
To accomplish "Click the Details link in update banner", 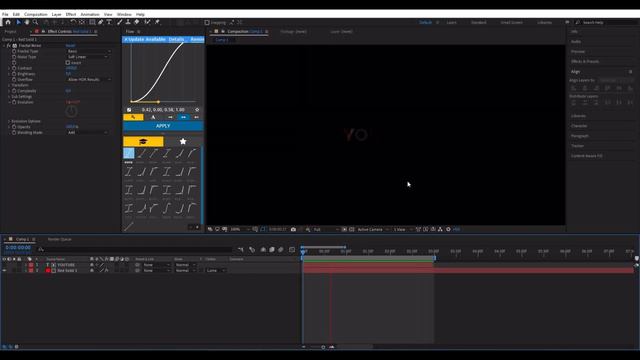I will 176,39.
